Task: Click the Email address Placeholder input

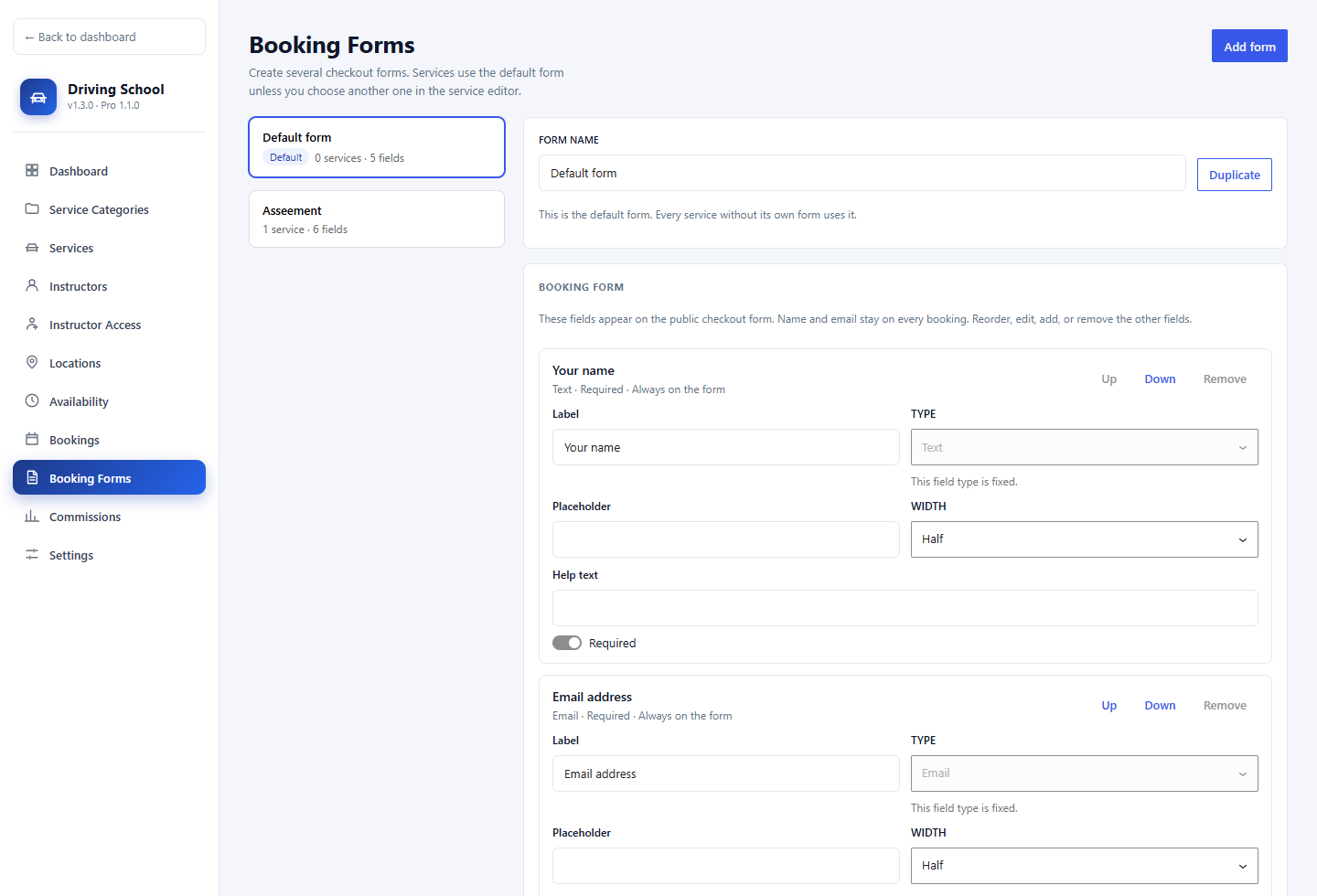Action: click(x=726, y=866)
